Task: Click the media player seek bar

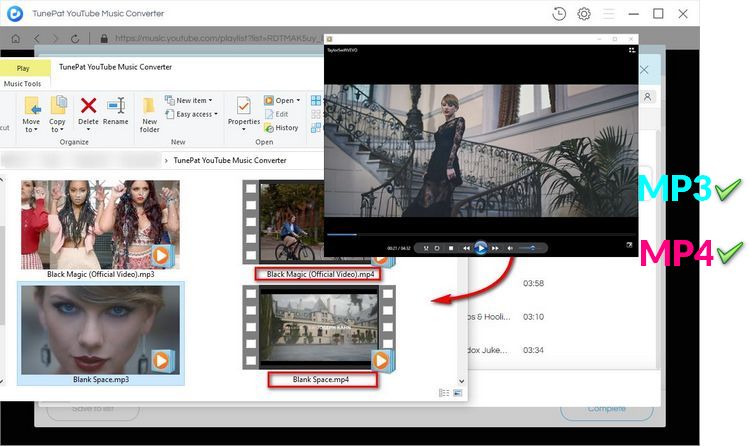Action: [481, 234]
